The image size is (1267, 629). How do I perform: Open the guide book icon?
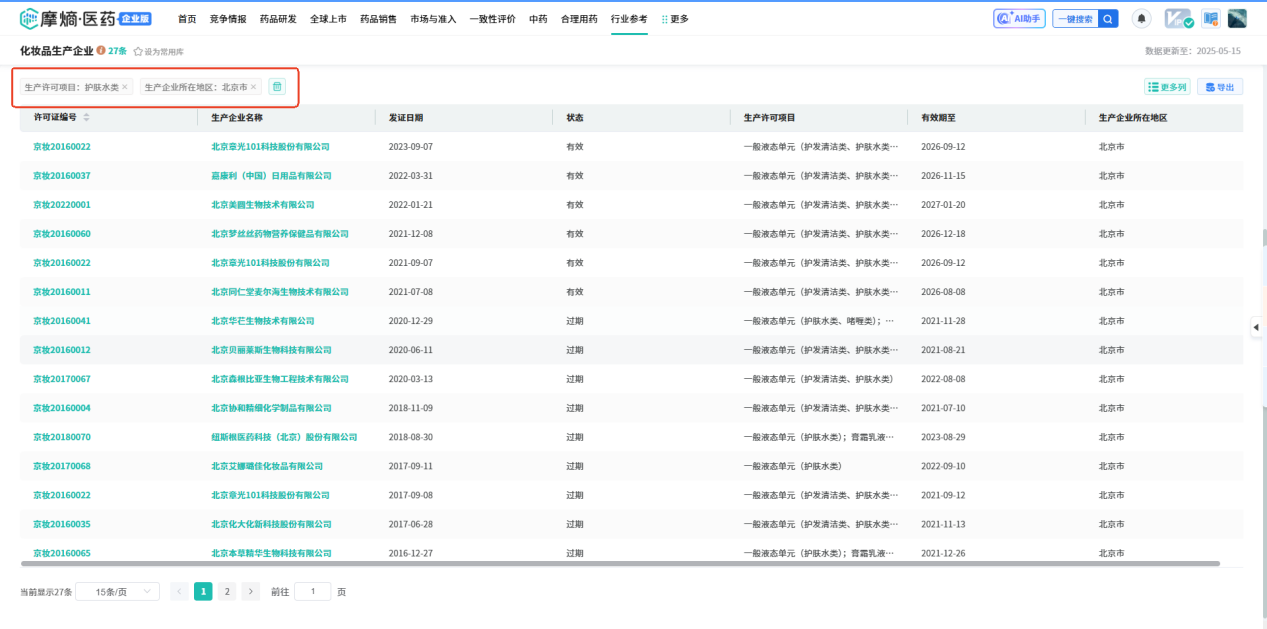pyautogui.click(x=1210, y=18)
